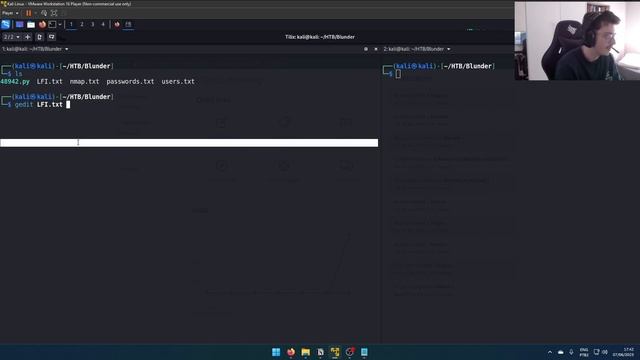Click users.txt in the ls output

tap(178, 82)
